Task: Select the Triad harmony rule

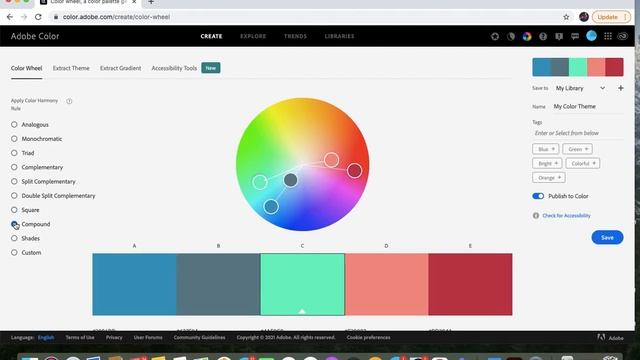Action: [14, 153]
